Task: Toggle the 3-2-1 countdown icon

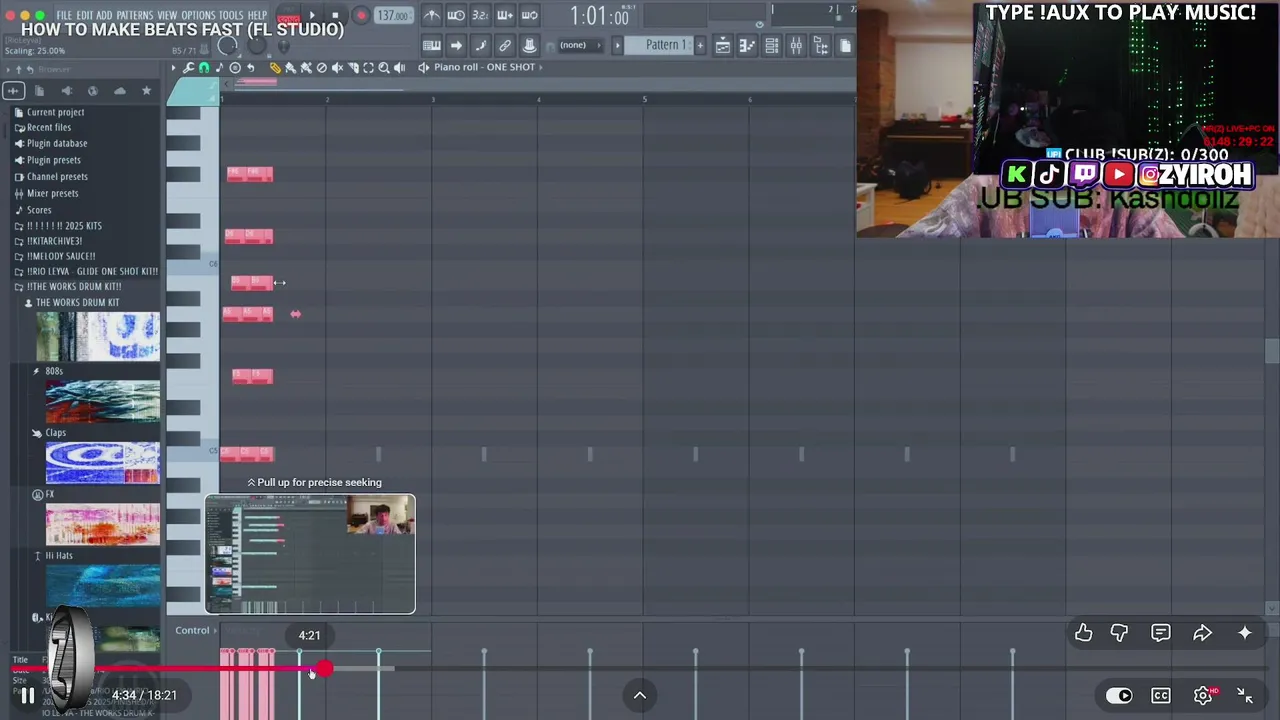Action: point(480,15)
